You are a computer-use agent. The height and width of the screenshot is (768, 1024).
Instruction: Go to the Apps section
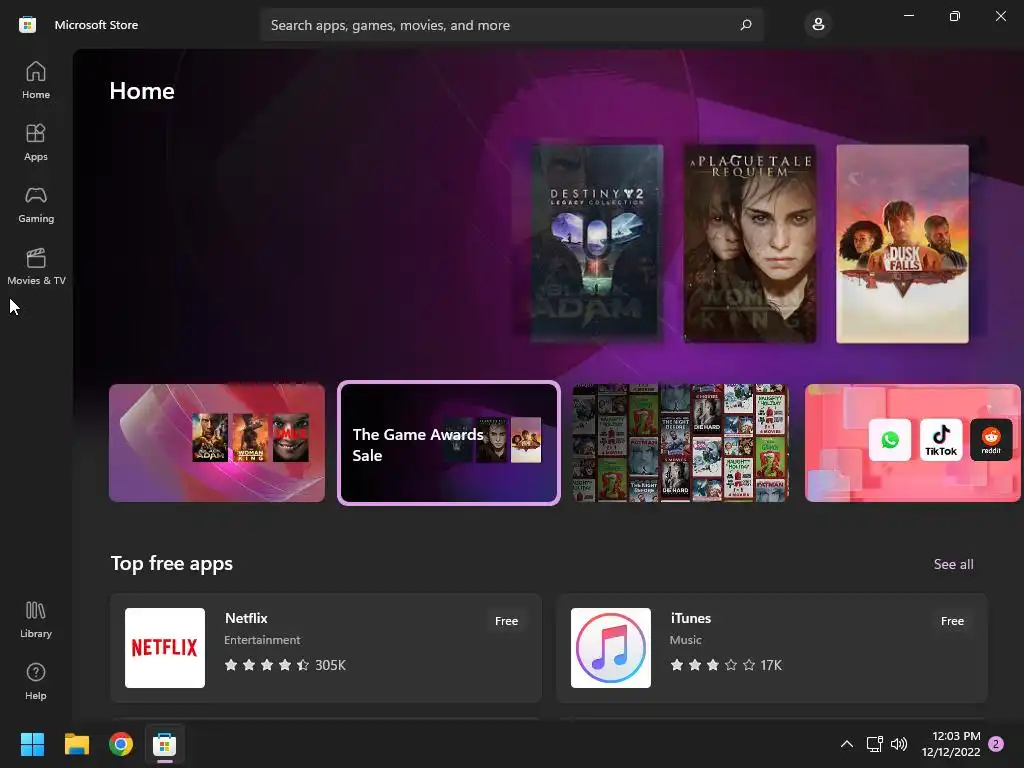36,142
